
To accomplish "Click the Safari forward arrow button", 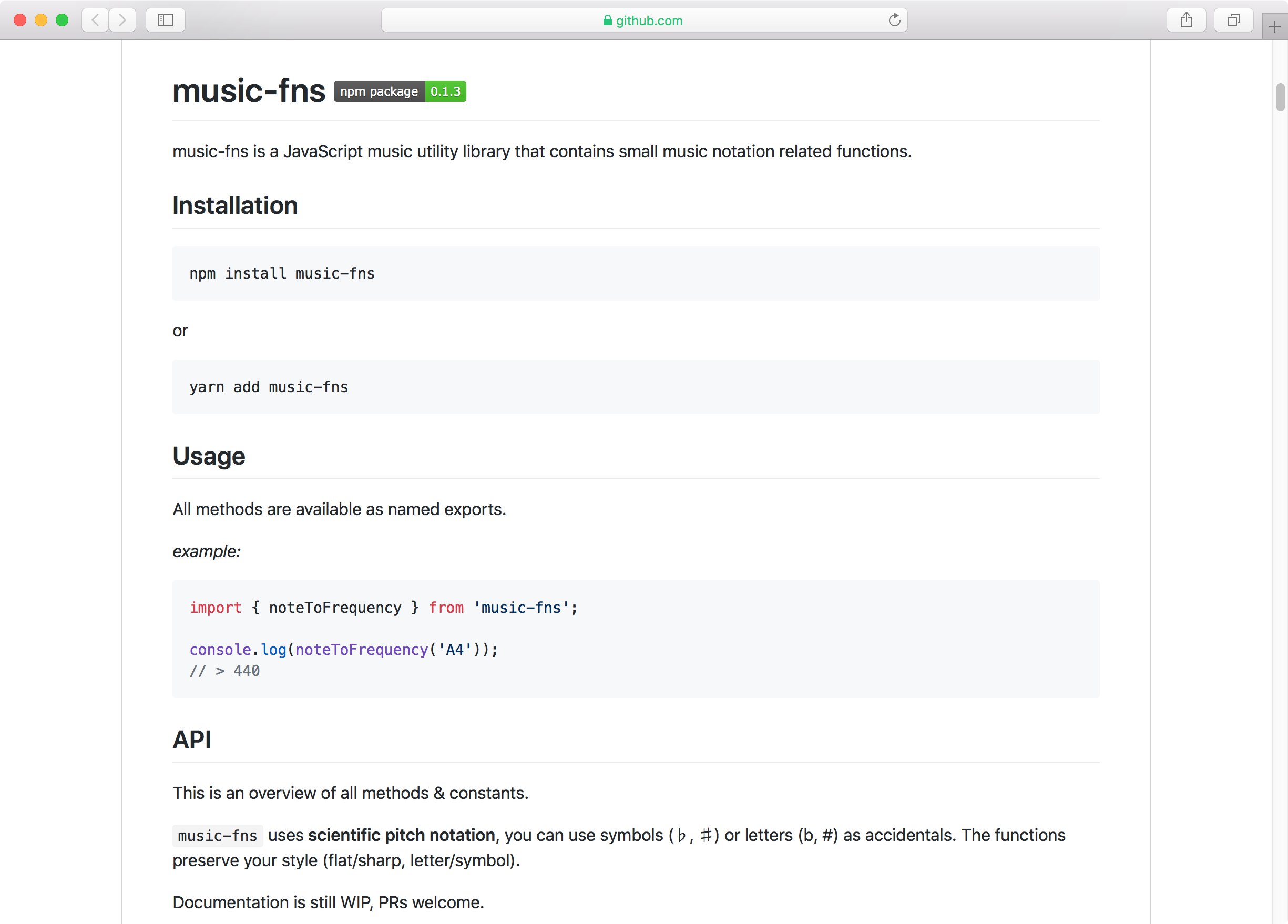I will pyautogui.click(x=122, y=20).
